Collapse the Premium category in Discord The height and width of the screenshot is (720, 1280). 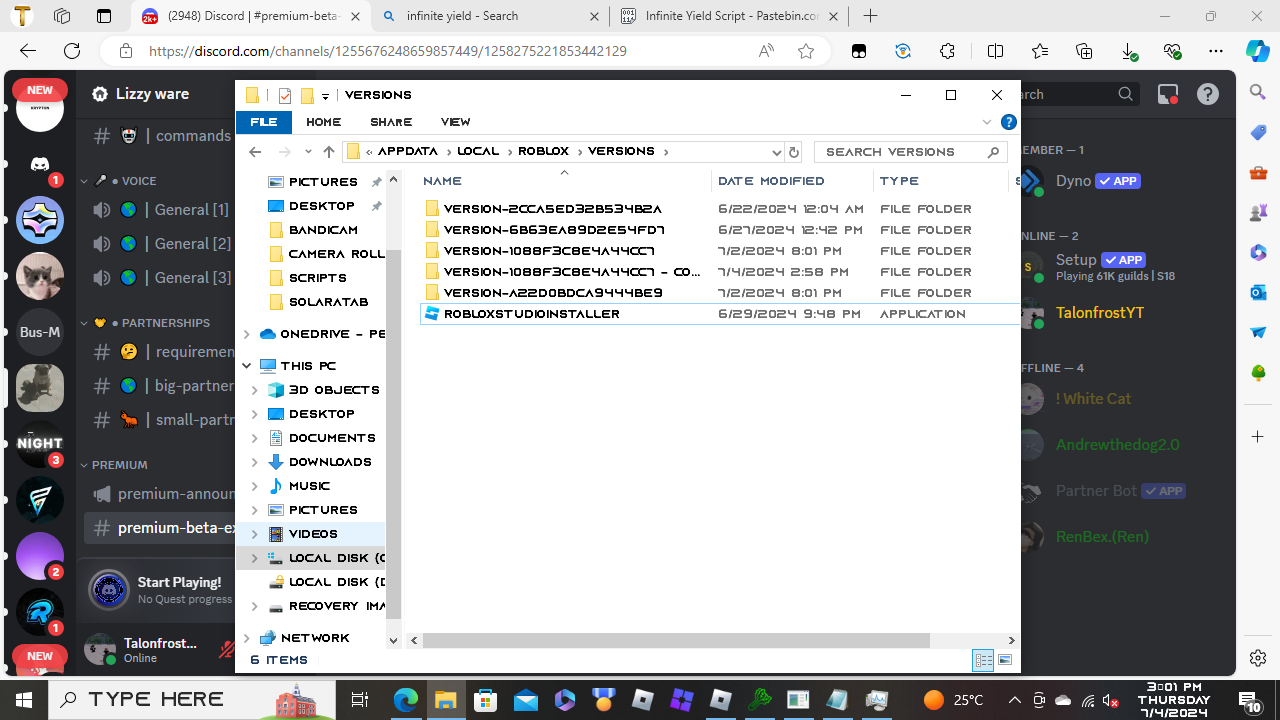click(x=113, y=465)
